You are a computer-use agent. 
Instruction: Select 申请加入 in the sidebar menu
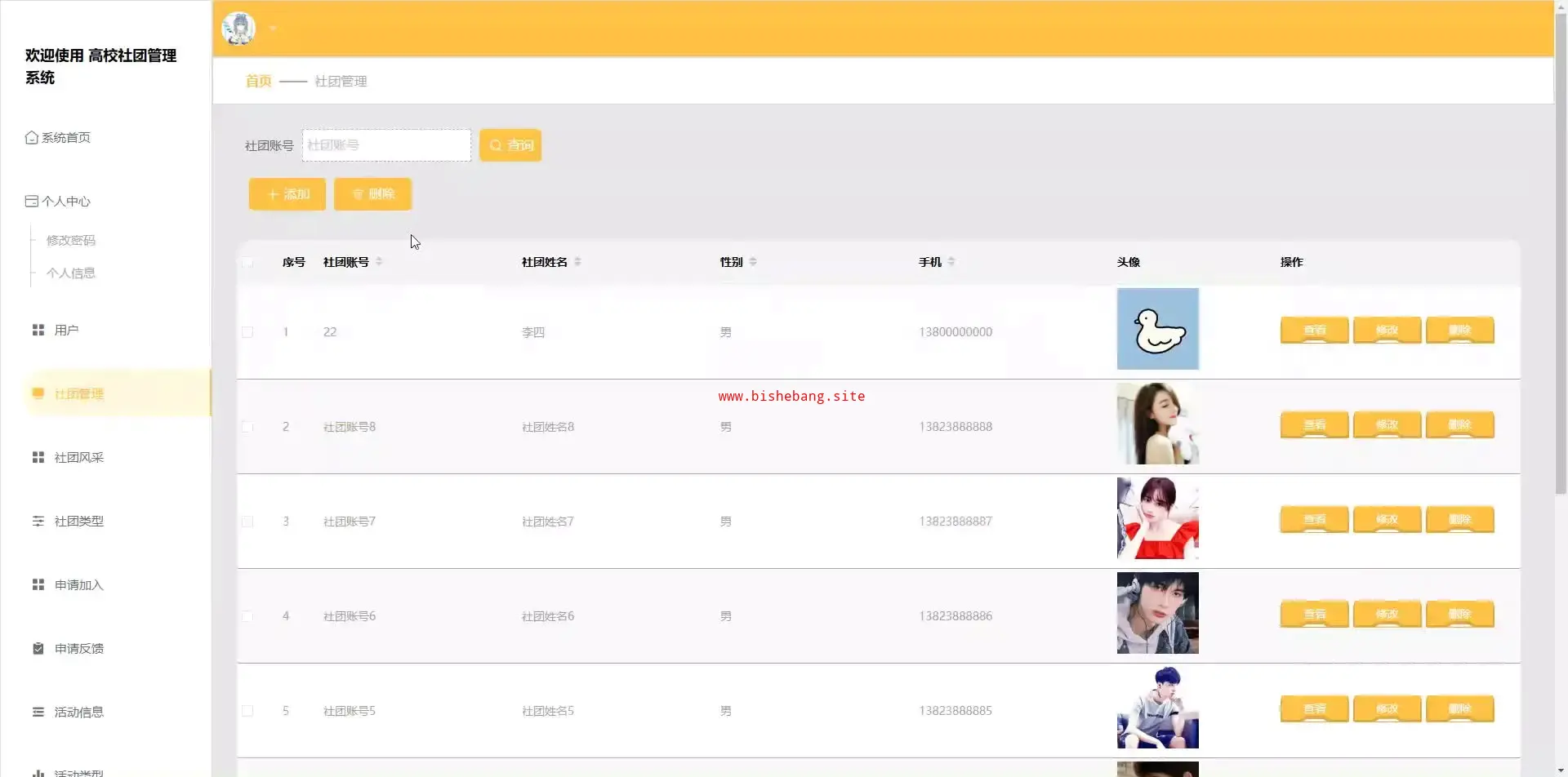pos(78,584)
